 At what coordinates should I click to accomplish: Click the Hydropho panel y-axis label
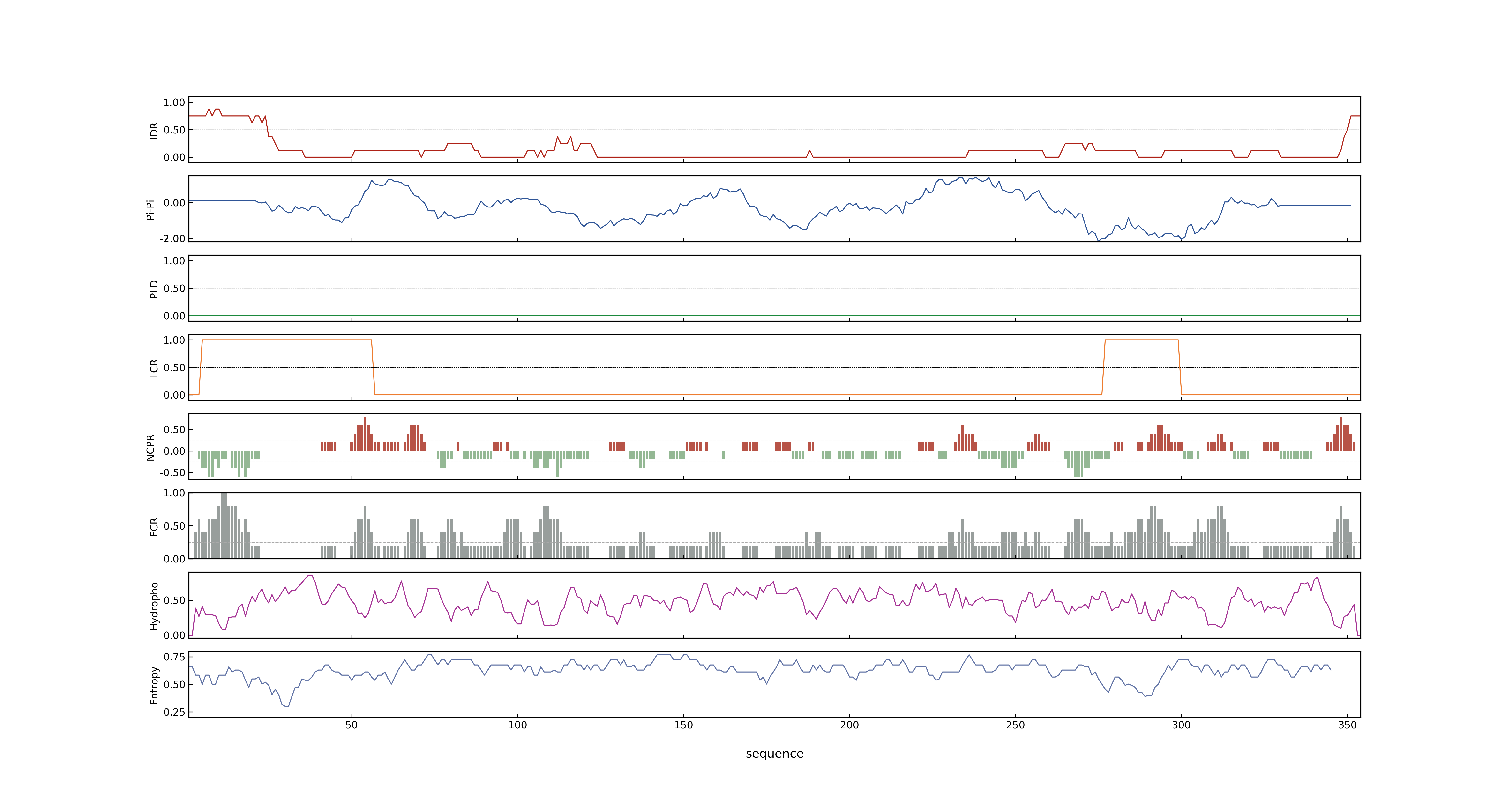154,606
